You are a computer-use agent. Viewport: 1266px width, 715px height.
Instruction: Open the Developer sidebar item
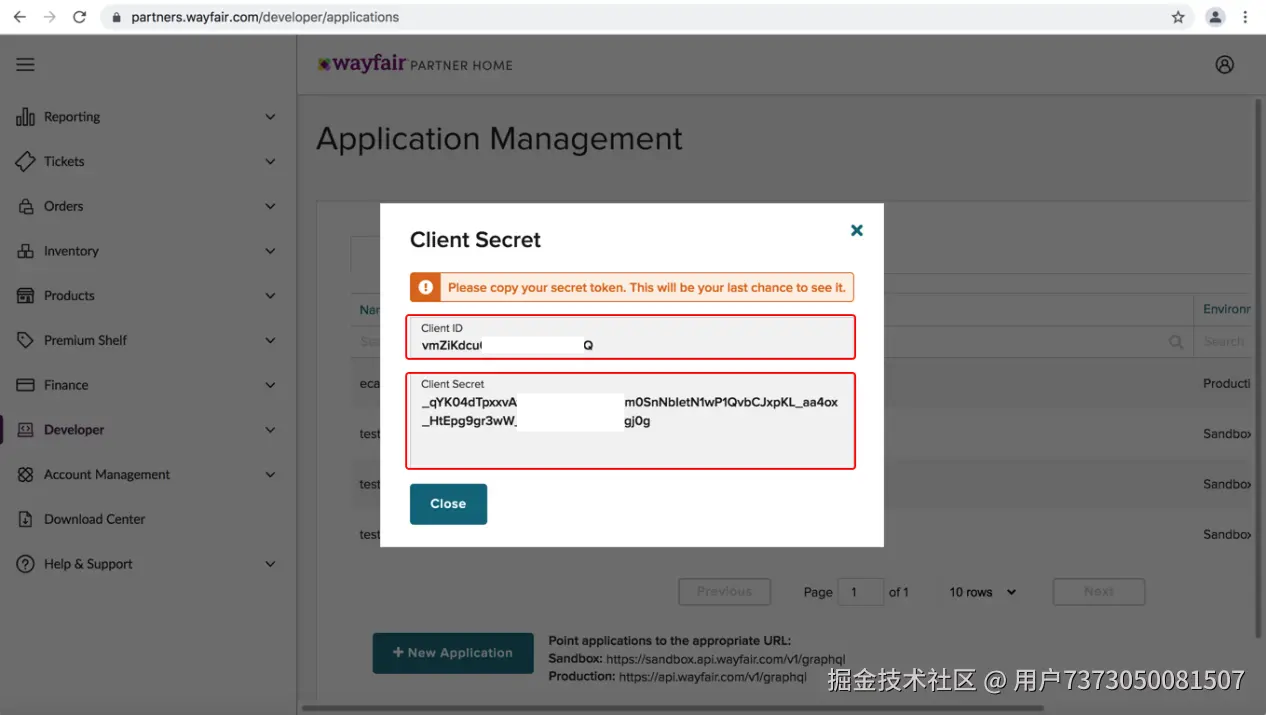tap(148, 430)
